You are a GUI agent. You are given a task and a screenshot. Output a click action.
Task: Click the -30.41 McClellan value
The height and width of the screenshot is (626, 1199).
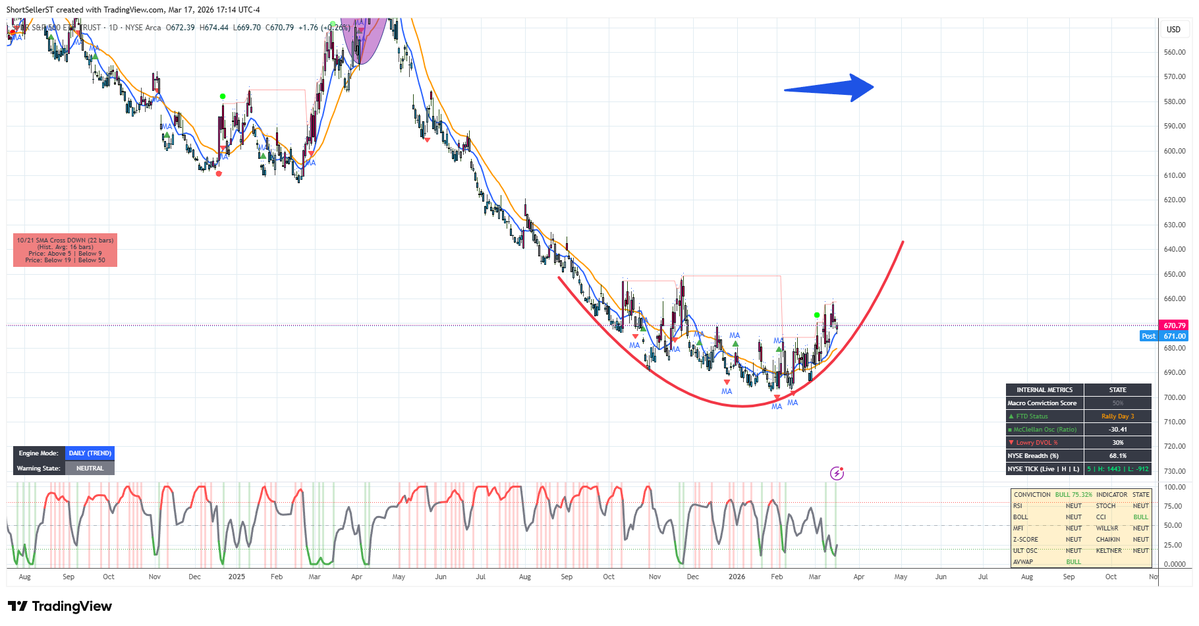(1117, 429)
